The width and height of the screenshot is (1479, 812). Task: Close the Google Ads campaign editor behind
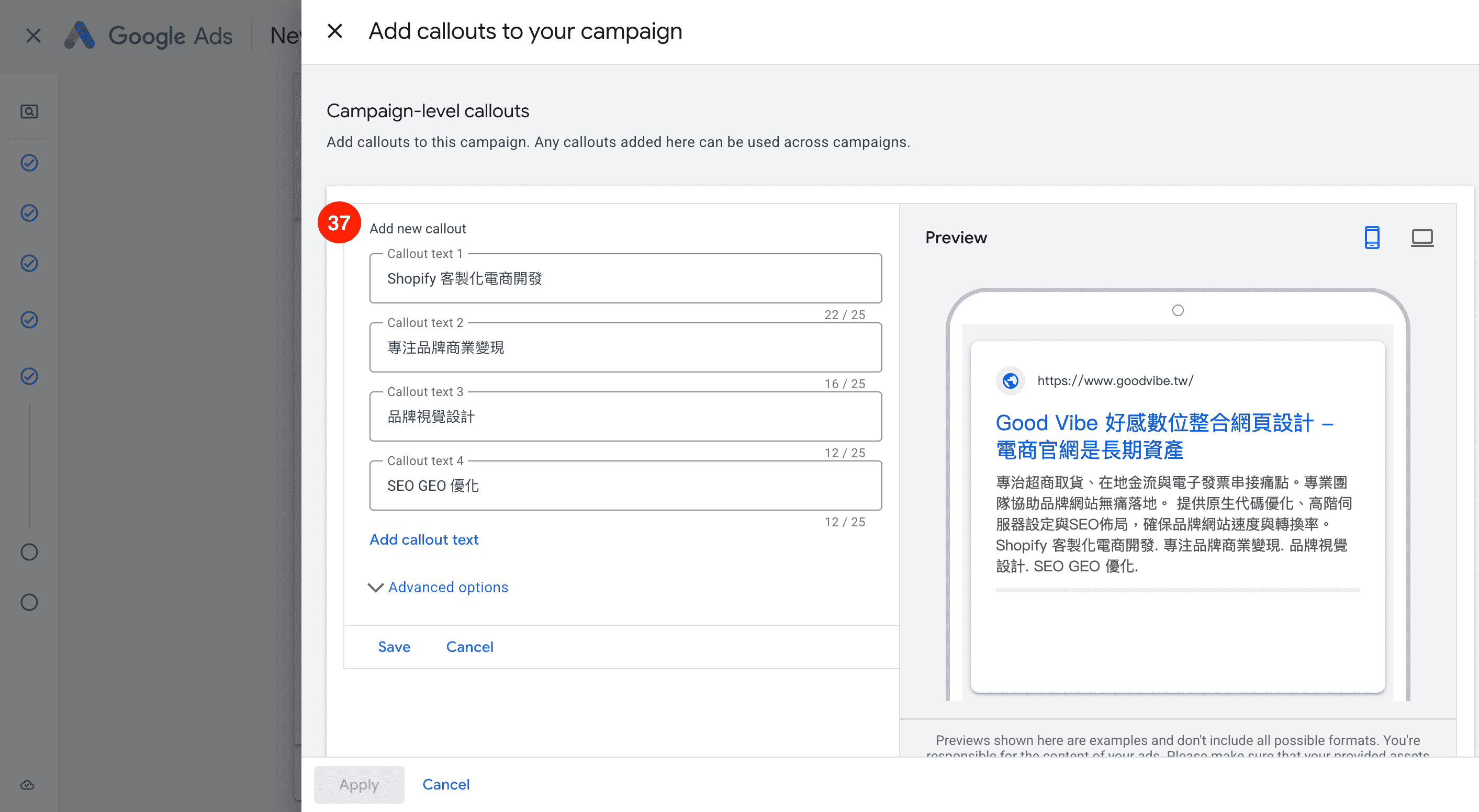click(x=33, y=36)
